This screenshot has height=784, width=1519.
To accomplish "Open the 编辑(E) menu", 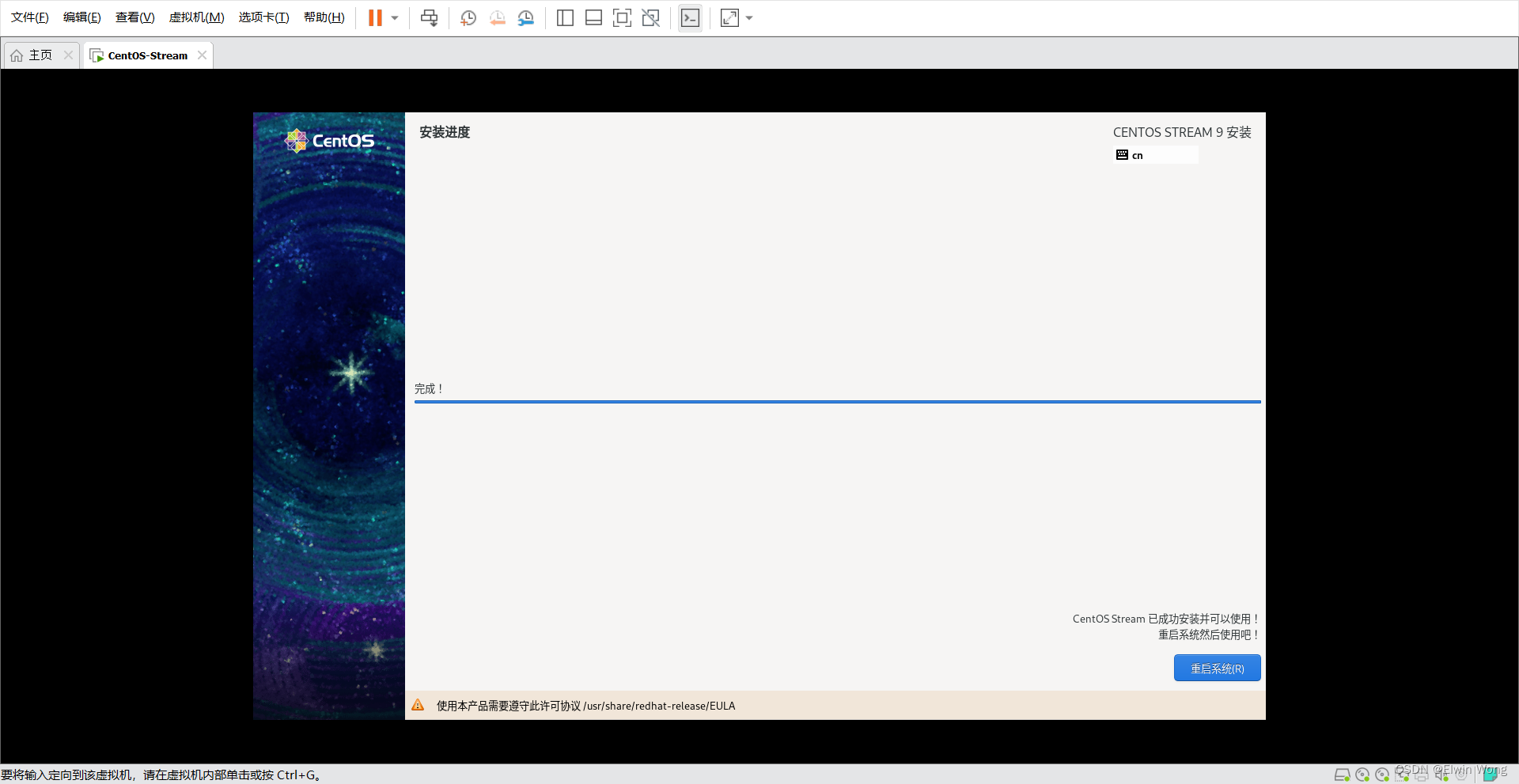I will 81,17.
